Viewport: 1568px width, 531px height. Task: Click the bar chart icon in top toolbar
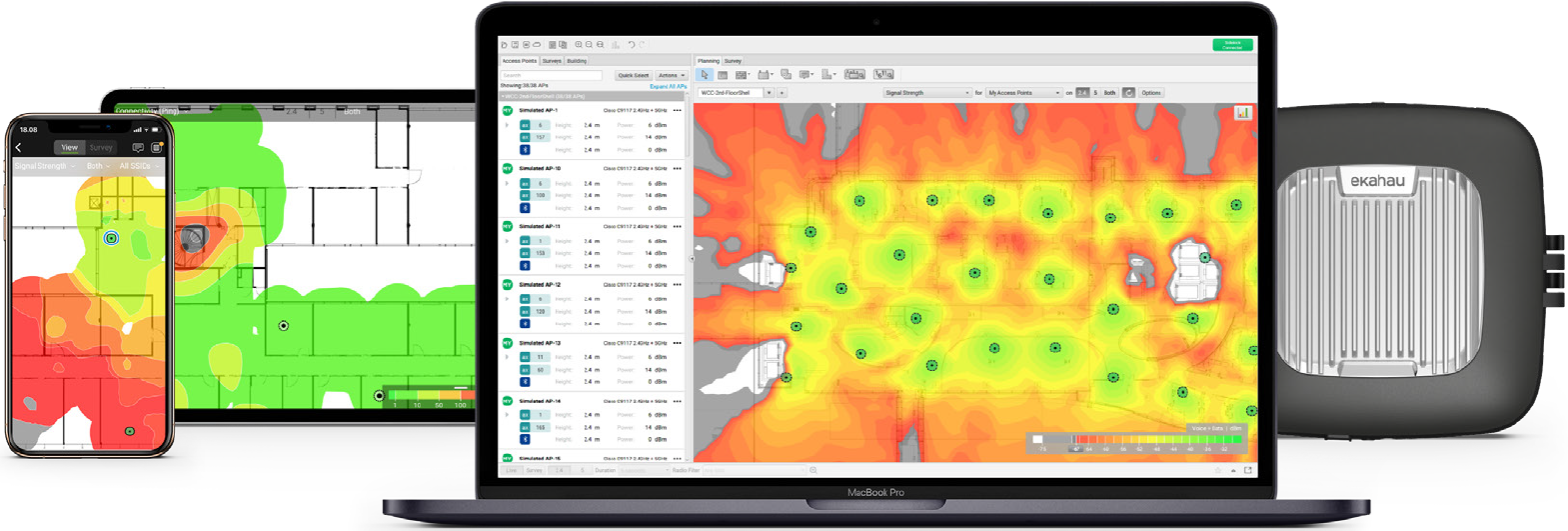click(x=616, y=45)
